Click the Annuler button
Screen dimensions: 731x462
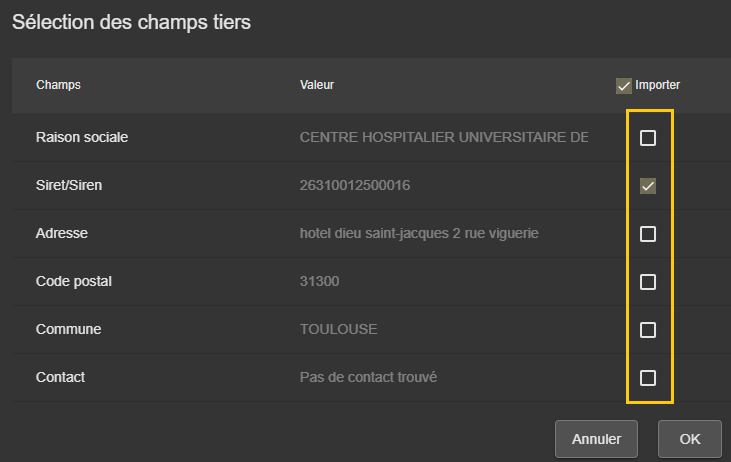point(596,439)
